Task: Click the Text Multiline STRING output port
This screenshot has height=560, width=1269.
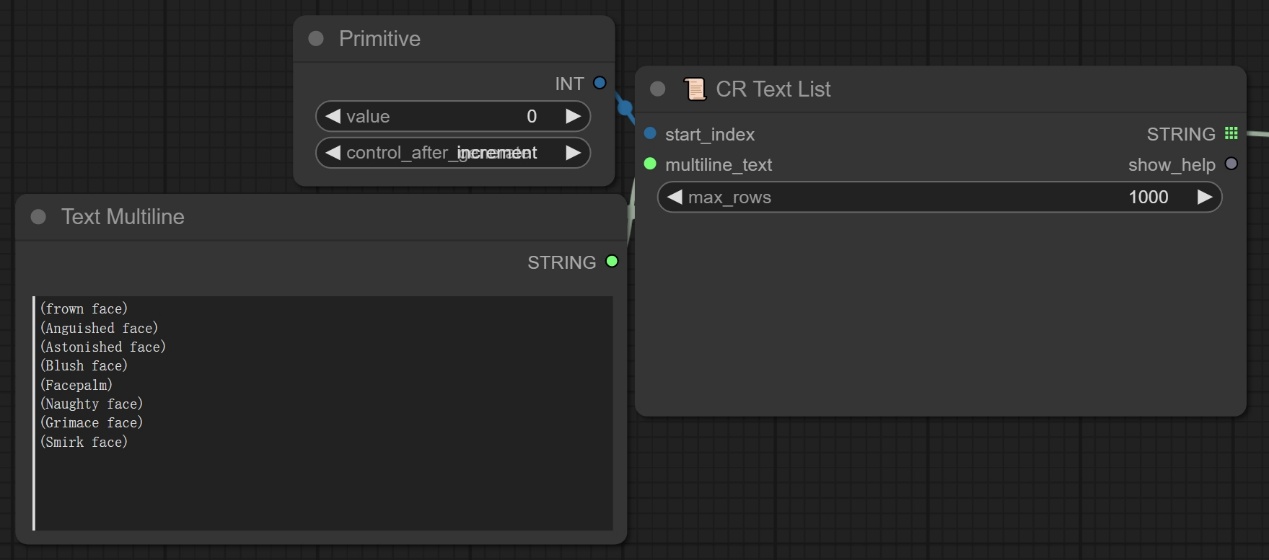Action: pyautogui.click(x=611, y=262)
